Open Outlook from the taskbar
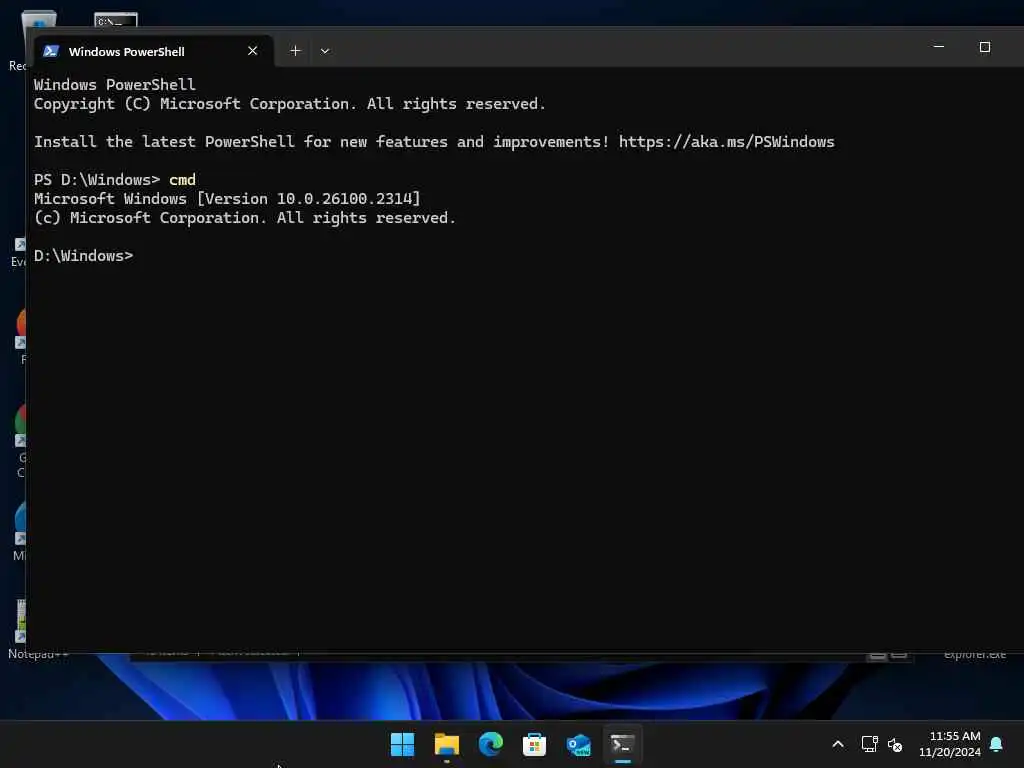The width and height of the screenshot is (1024, 768). pos(579,744)
